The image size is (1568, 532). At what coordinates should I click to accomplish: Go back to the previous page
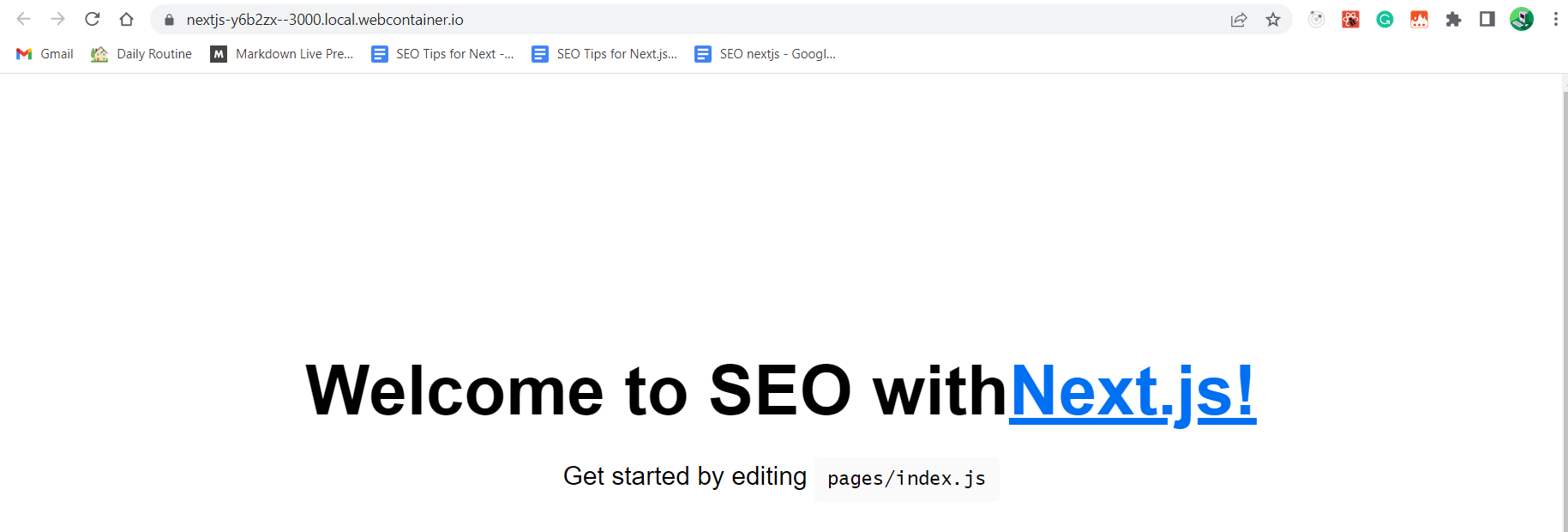pos(24,19)
